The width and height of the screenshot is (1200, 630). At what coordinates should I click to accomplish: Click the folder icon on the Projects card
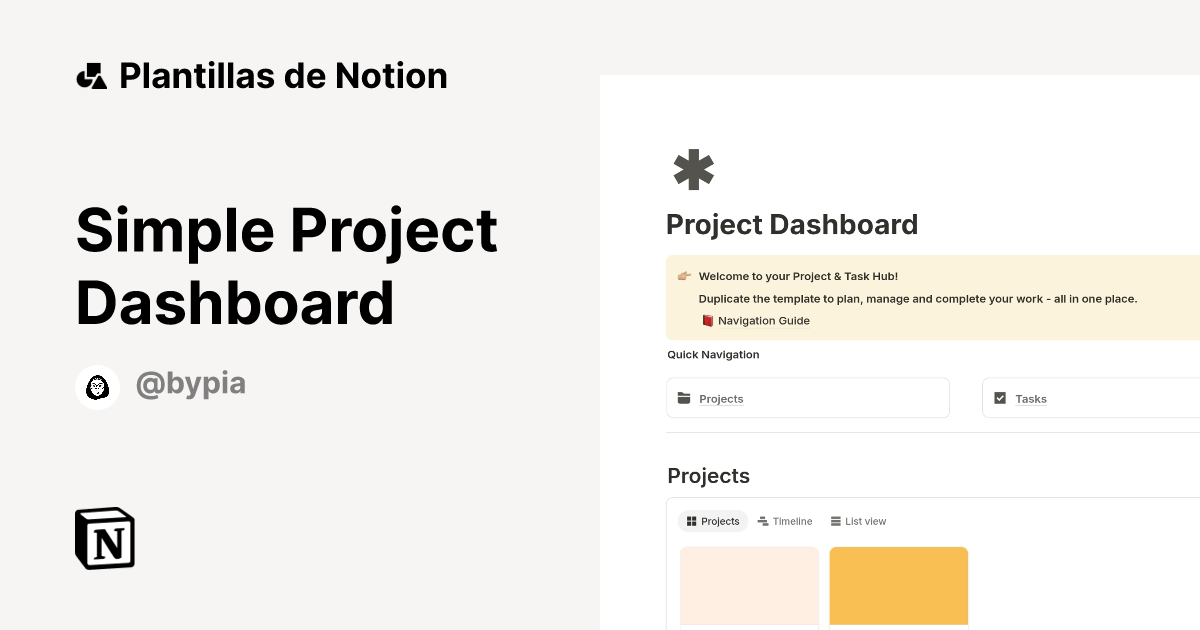[686, 398]
